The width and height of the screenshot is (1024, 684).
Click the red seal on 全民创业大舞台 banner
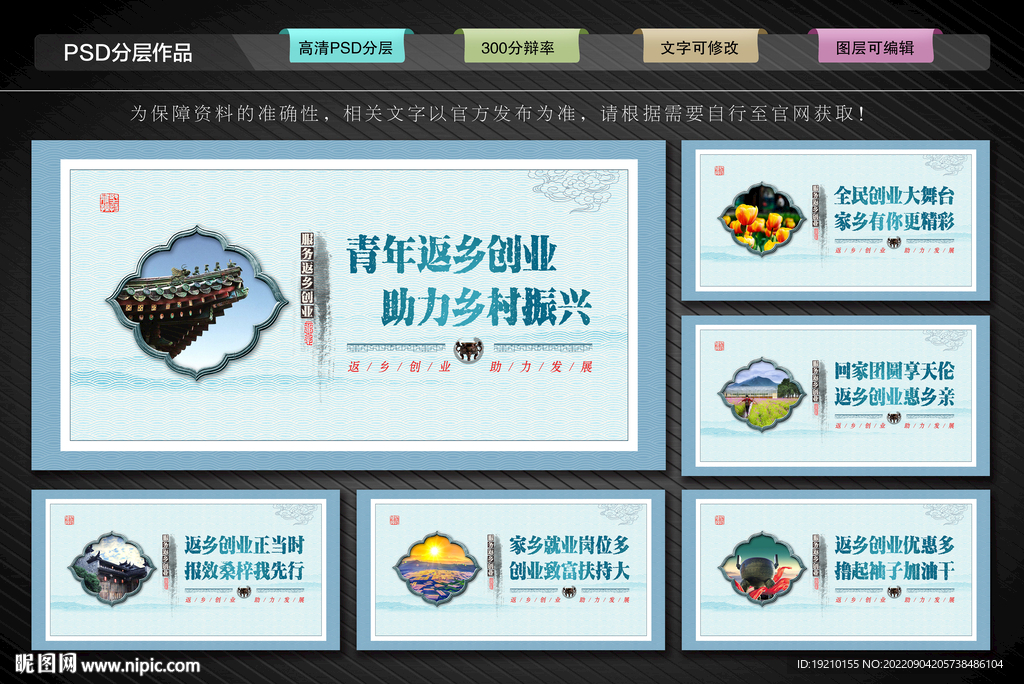point(719,171)
